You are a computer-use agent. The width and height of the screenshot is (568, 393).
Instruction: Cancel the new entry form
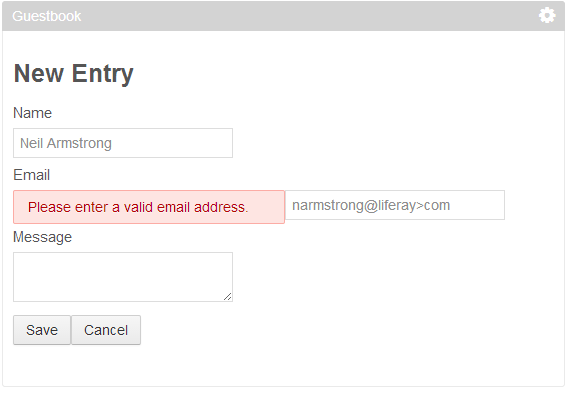(x=106, y=330)
